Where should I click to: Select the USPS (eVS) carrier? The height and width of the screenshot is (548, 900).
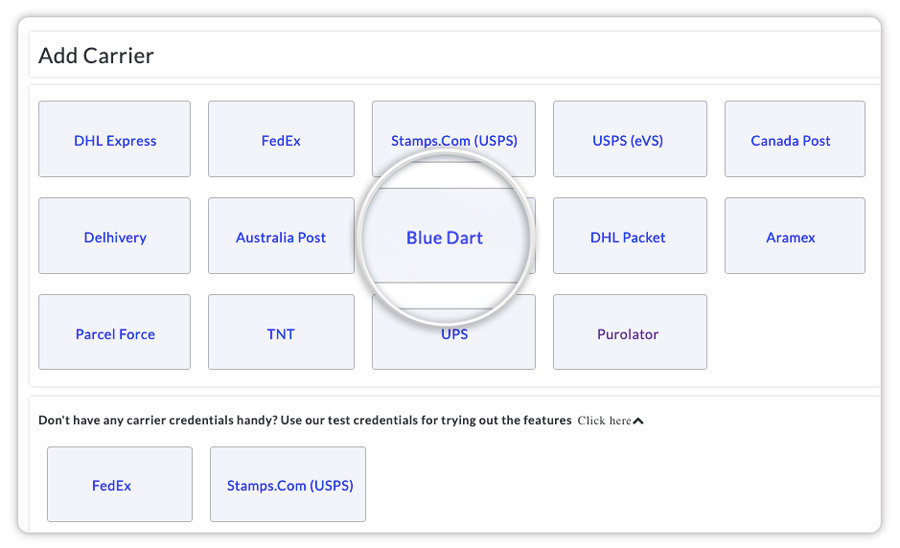[x=630, y=139]
